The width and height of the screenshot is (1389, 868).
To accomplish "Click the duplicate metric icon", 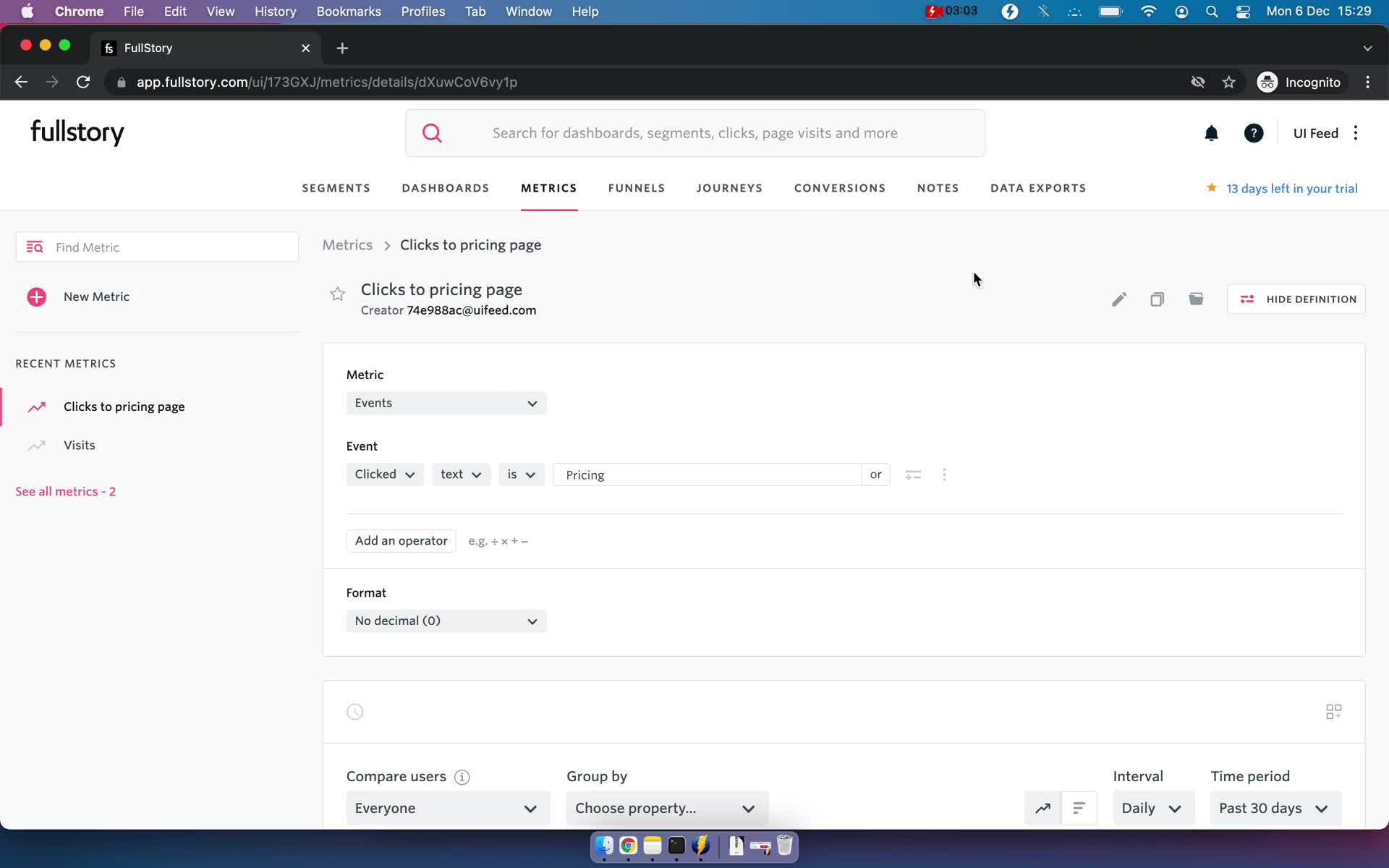I will click(x=1157, y=298).
